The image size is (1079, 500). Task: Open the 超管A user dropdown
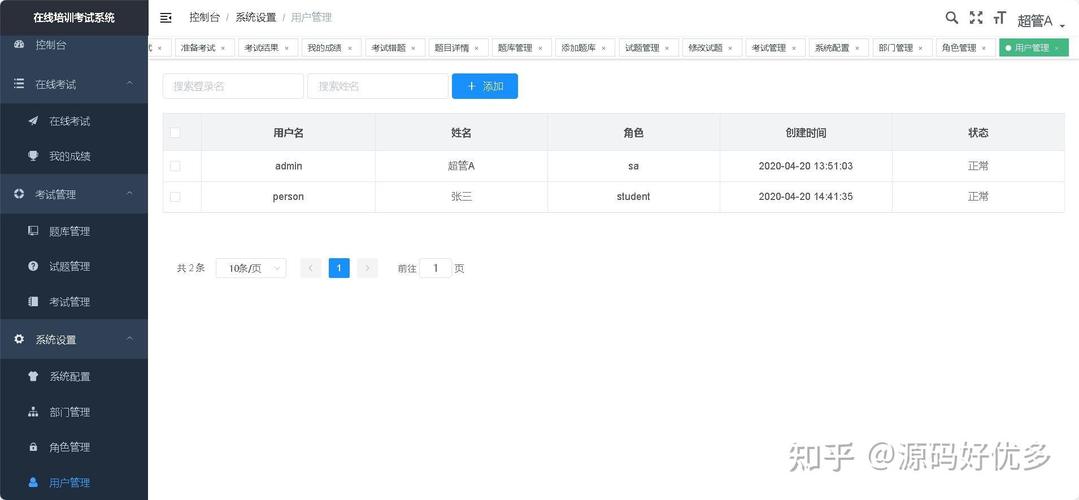1041,21
